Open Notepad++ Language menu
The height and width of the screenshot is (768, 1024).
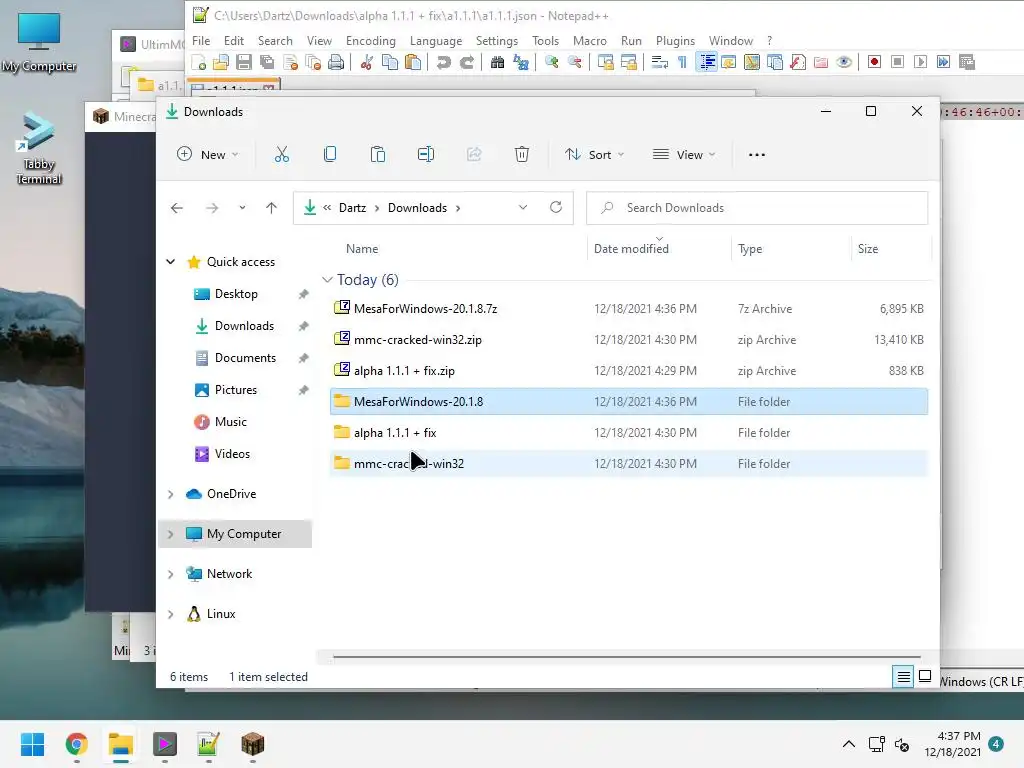click(x=436, y=40)
